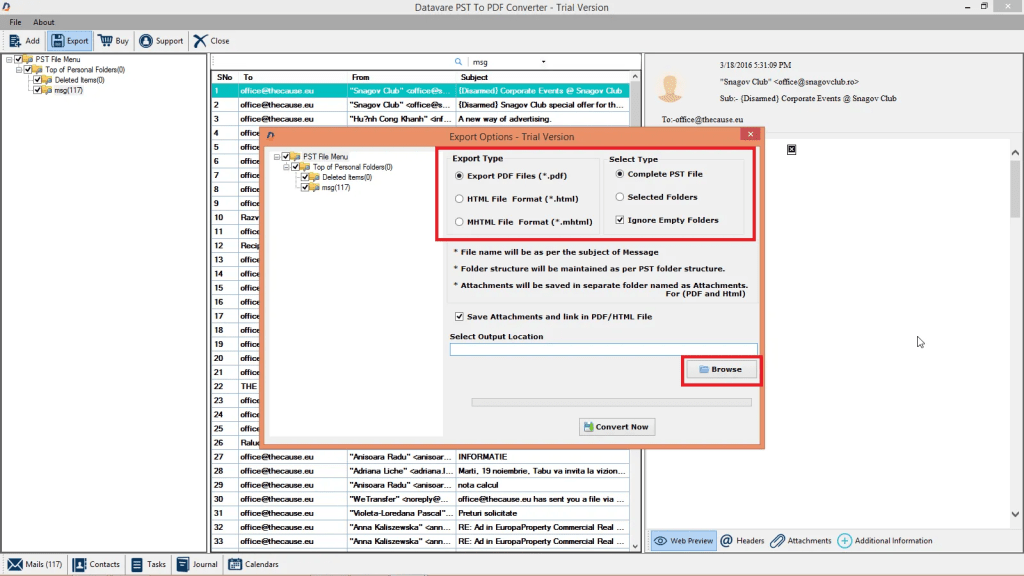
Task: Click the Select Output Location field
Action: pyautogui.click(x=603, y=349)
